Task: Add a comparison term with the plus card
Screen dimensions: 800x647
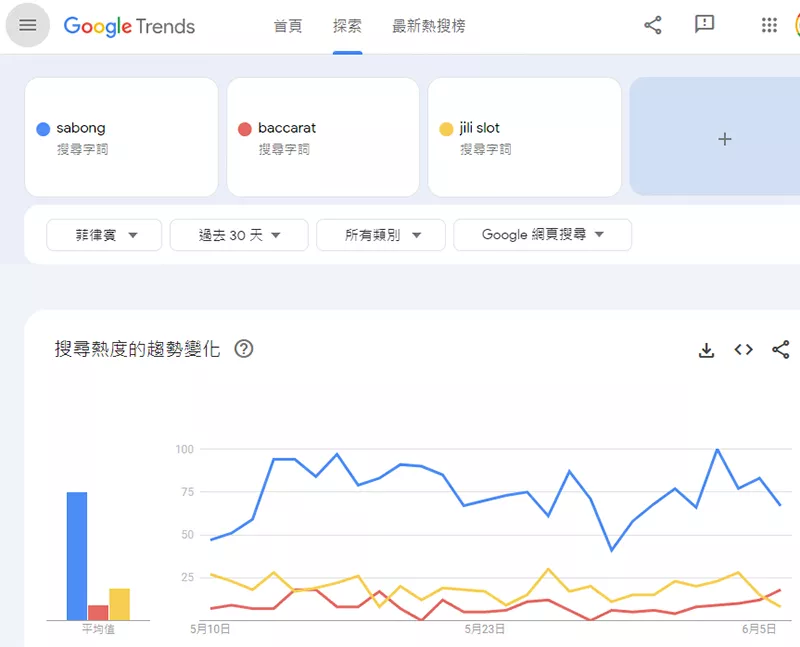Action: tap(725, 139)
